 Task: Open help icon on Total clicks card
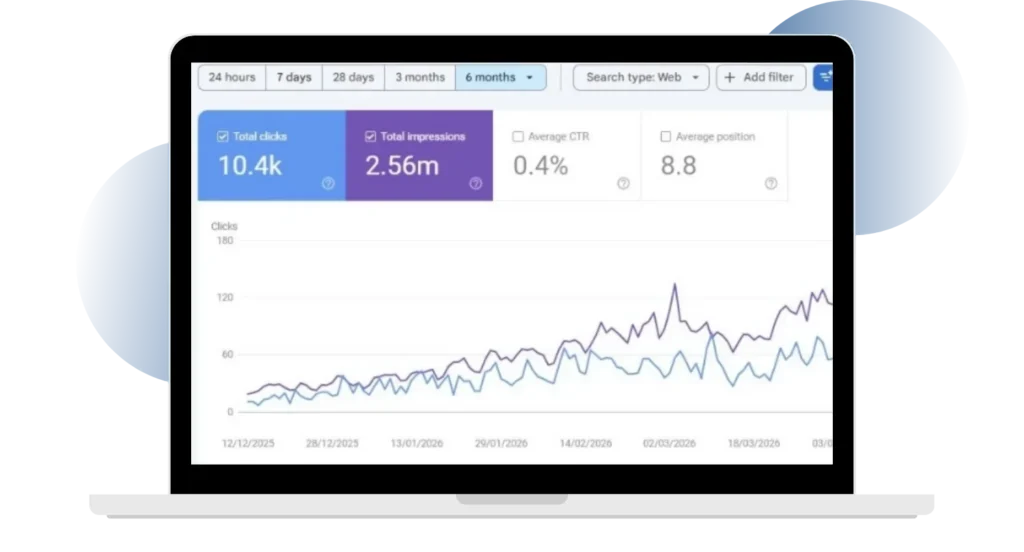(328, 184)
